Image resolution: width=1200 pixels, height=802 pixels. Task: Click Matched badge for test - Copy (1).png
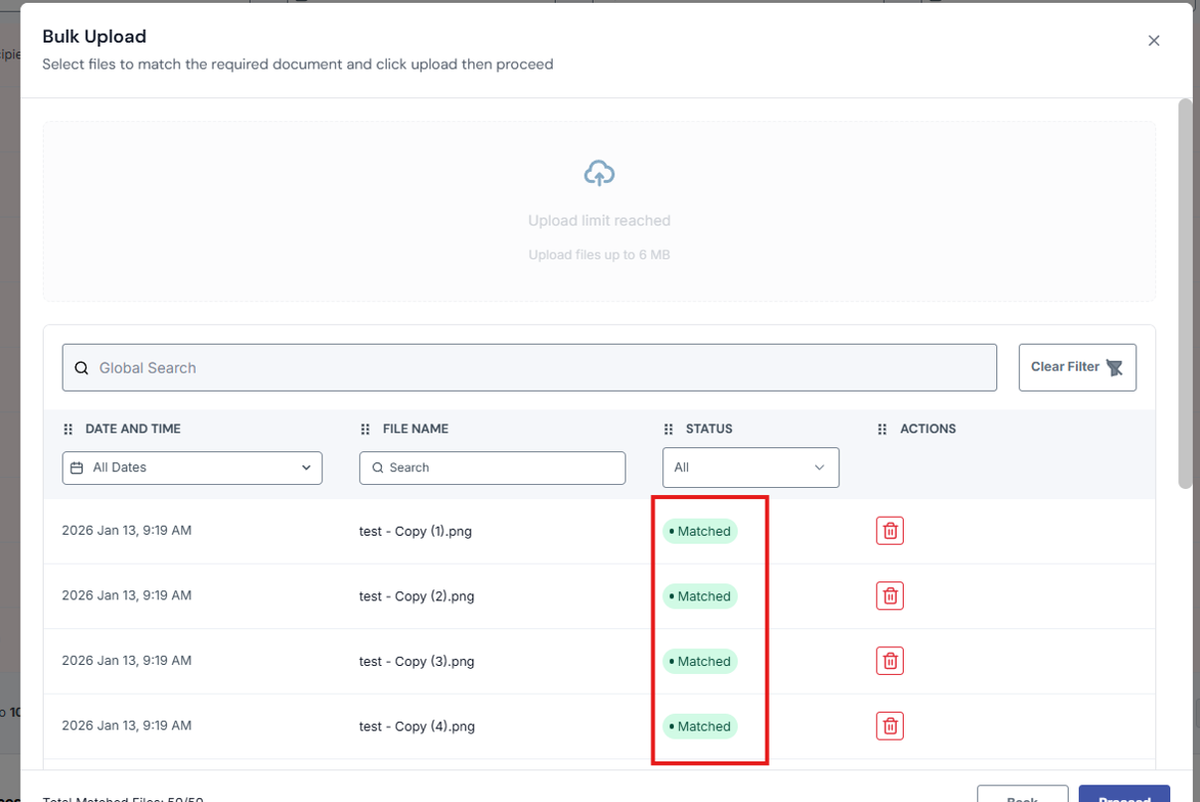700,531
